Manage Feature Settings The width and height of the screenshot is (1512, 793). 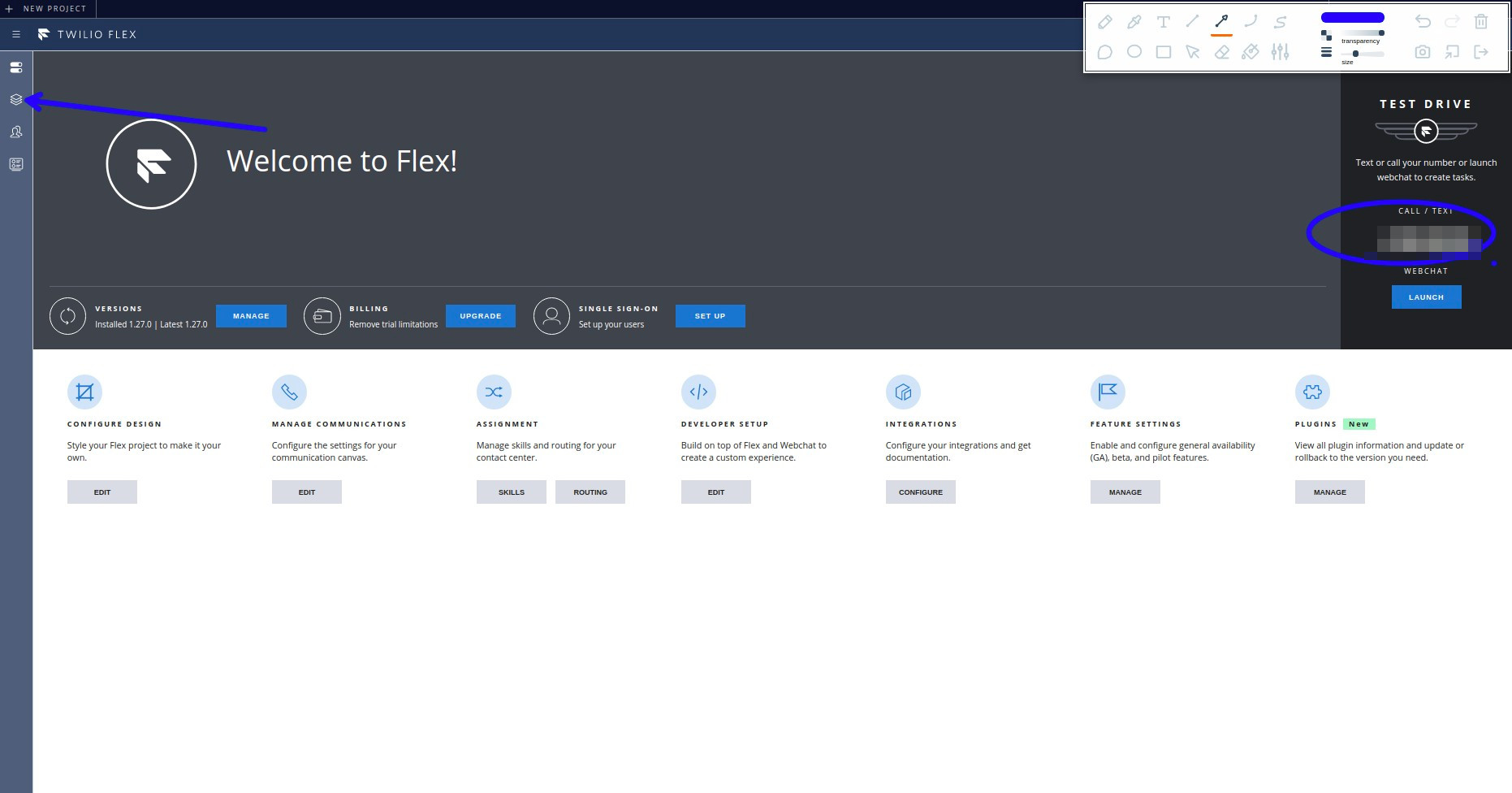pos(1125,492)
